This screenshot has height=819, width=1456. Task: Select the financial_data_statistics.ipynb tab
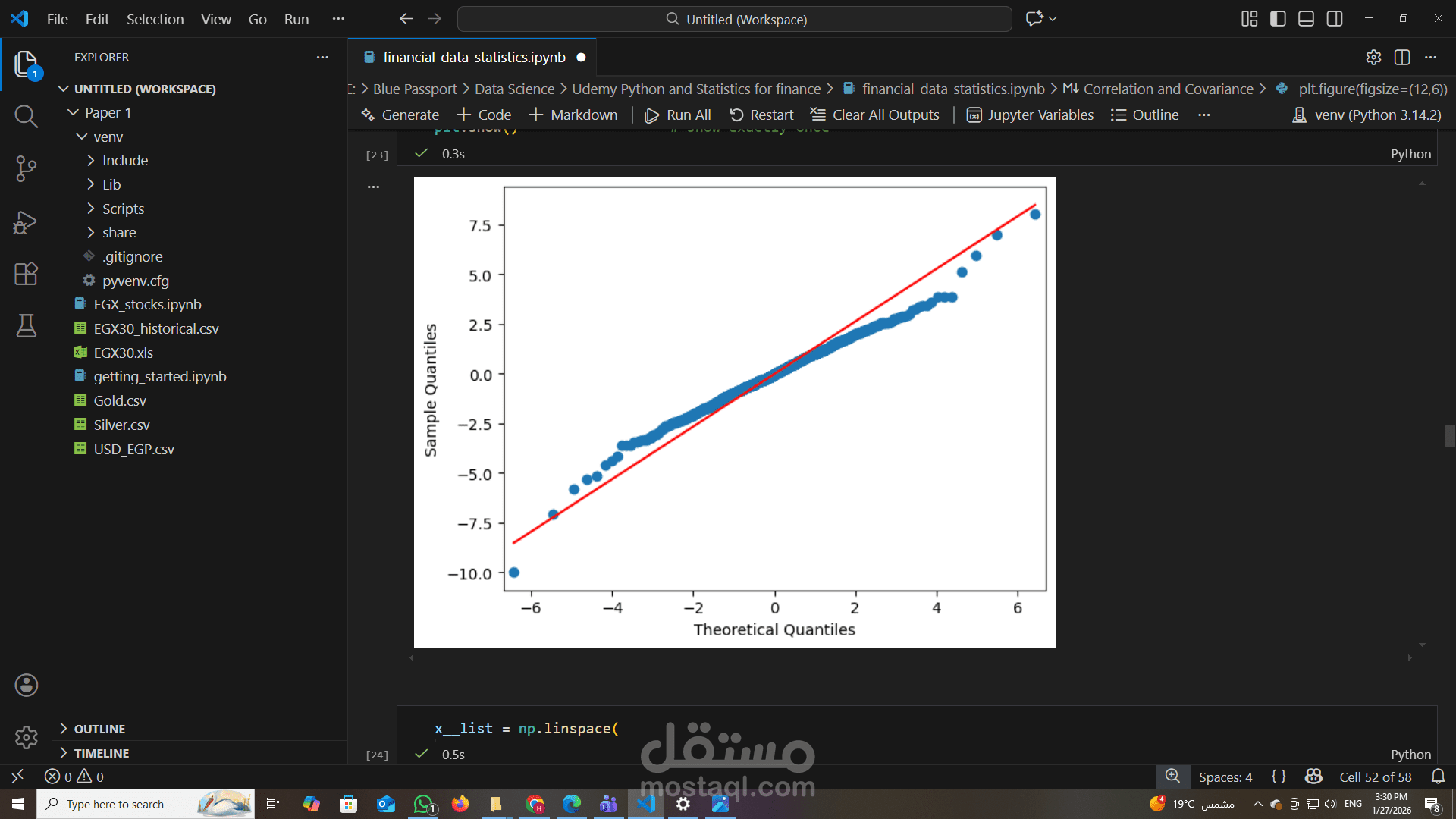(473, 58)
